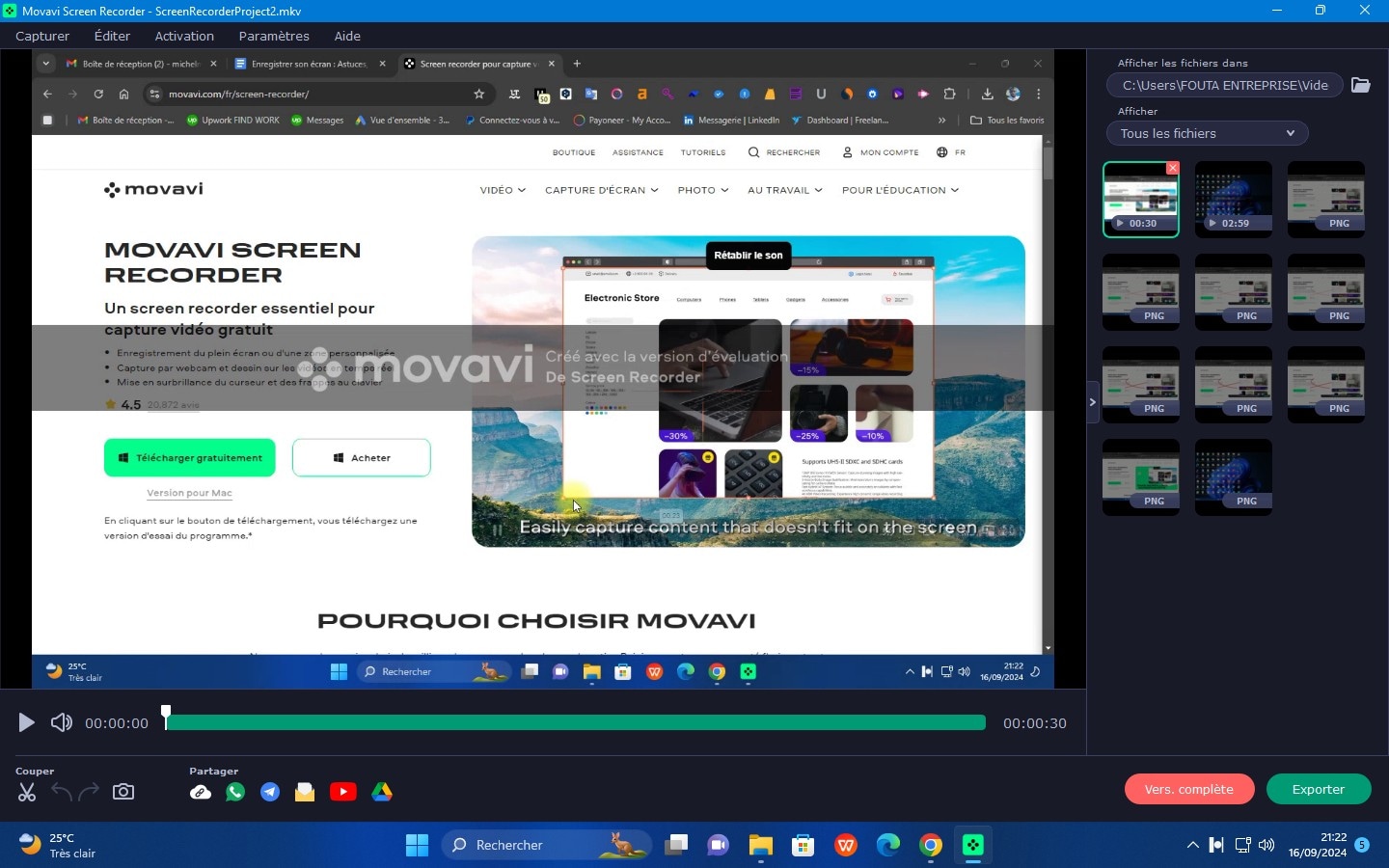Click the 00:00:30 duration label
Image resolution: width=1389 pixels, height=868 pixels.
coord(1035,723)
